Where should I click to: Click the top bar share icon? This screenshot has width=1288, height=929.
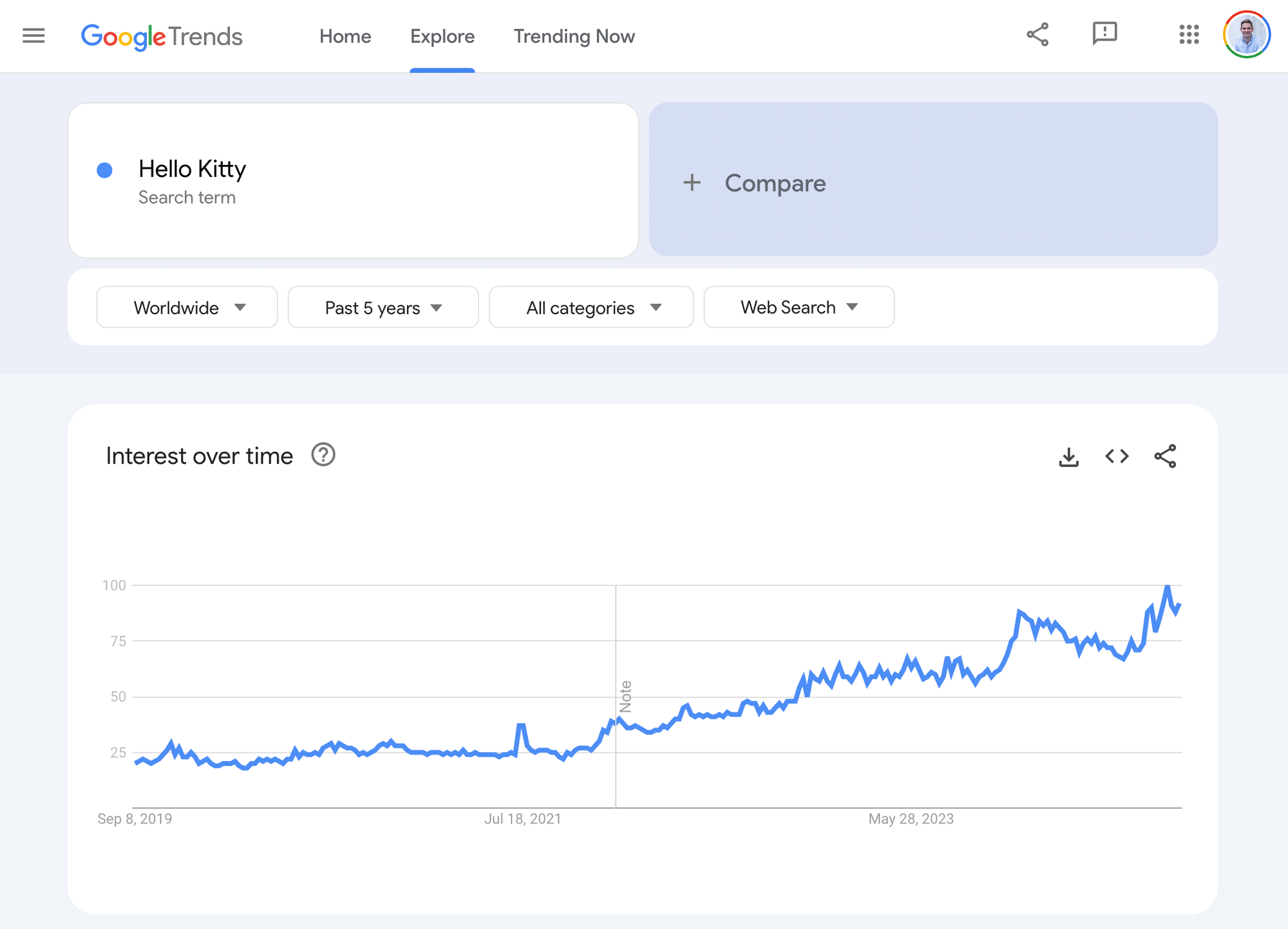[1037, 35]
